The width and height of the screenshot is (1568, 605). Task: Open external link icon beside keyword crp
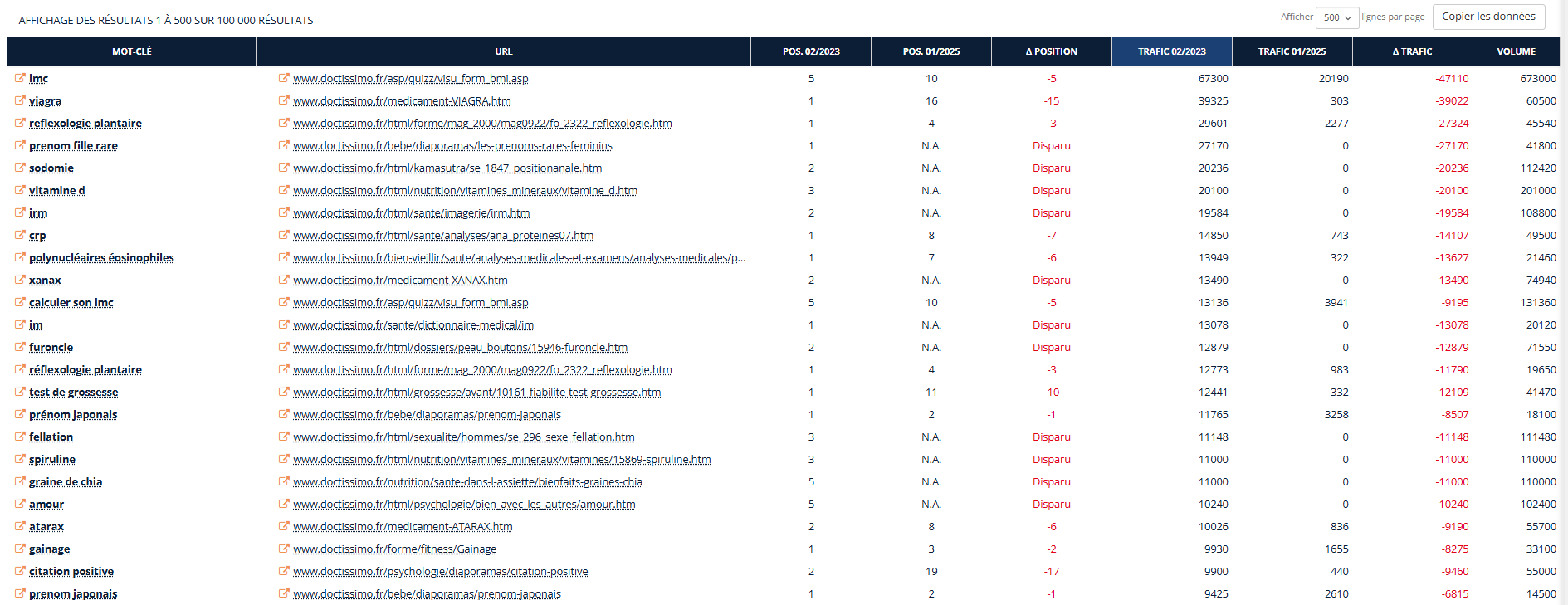20,235
